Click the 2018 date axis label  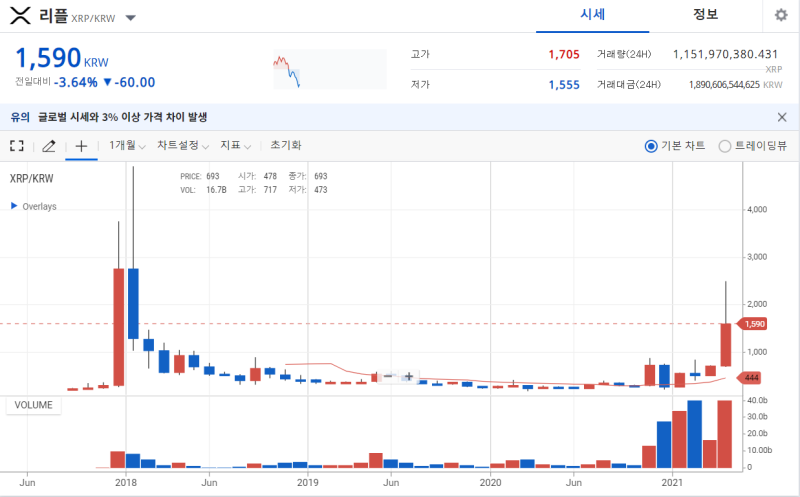(x=126, y=483)
